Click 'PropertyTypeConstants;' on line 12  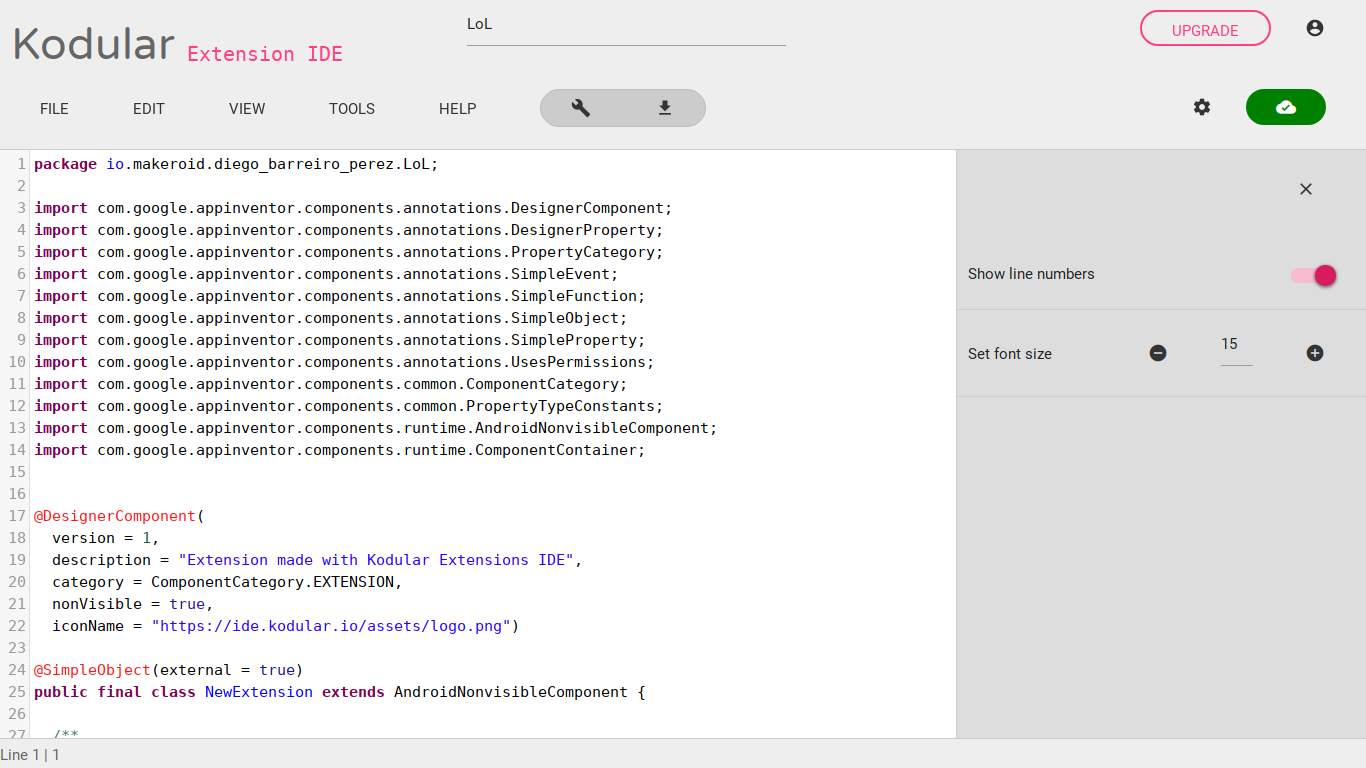(565, 406)
